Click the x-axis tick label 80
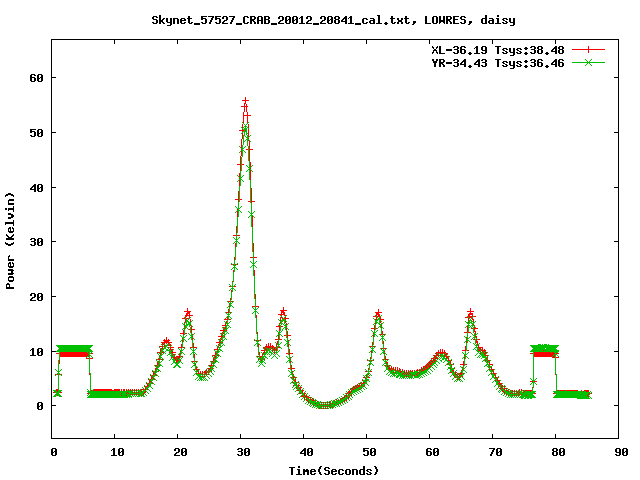The height and width of the screenshot is (480, 640). coord(558,452)
